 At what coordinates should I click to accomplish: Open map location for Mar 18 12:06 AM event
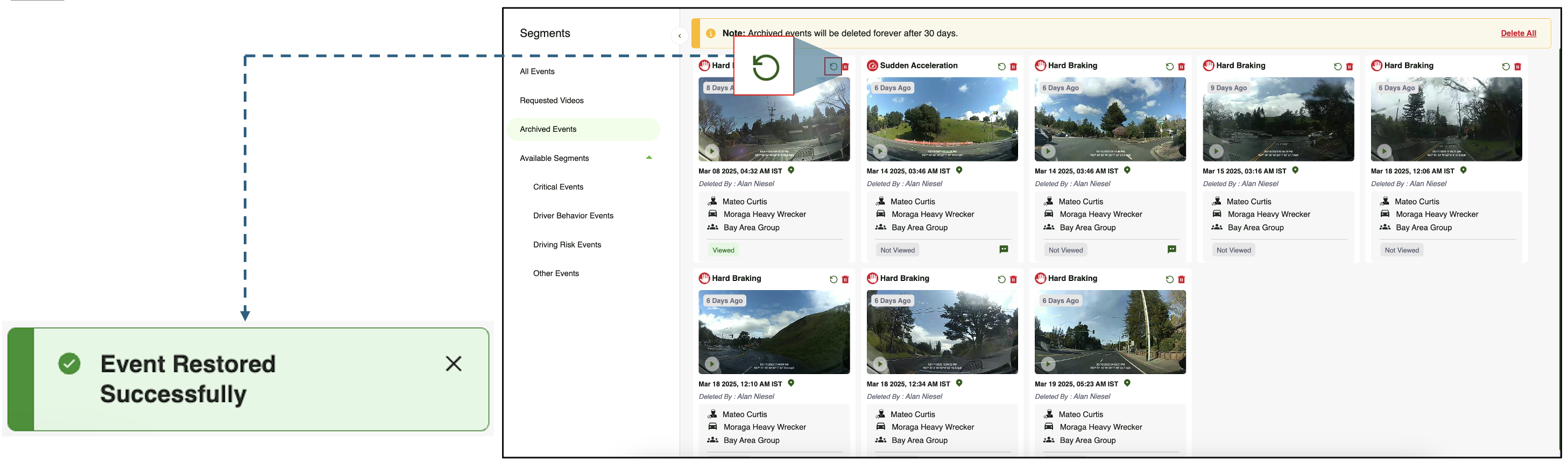1463,171
